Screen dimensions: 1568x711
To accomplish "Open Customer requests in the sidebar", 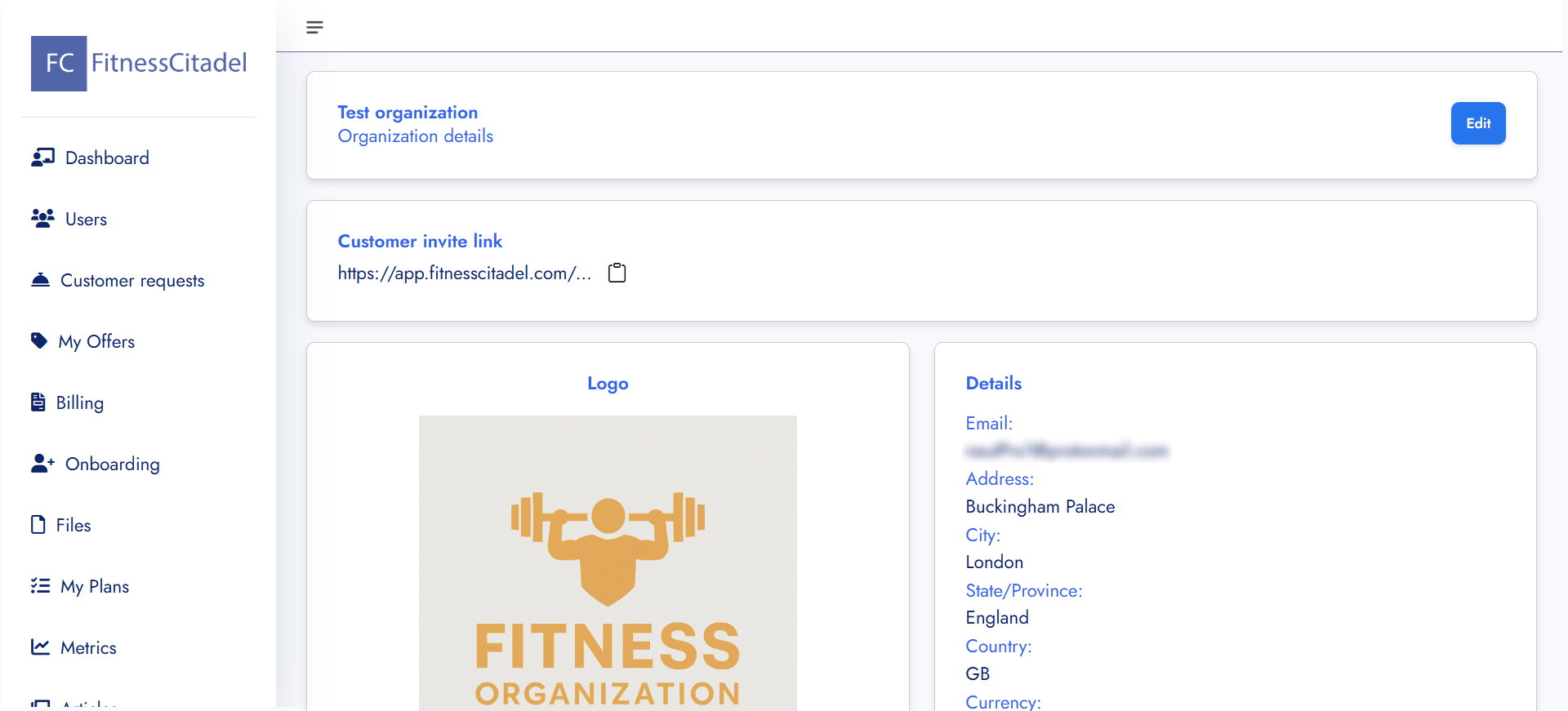I will pyautogui.click(x=132, y=281).
